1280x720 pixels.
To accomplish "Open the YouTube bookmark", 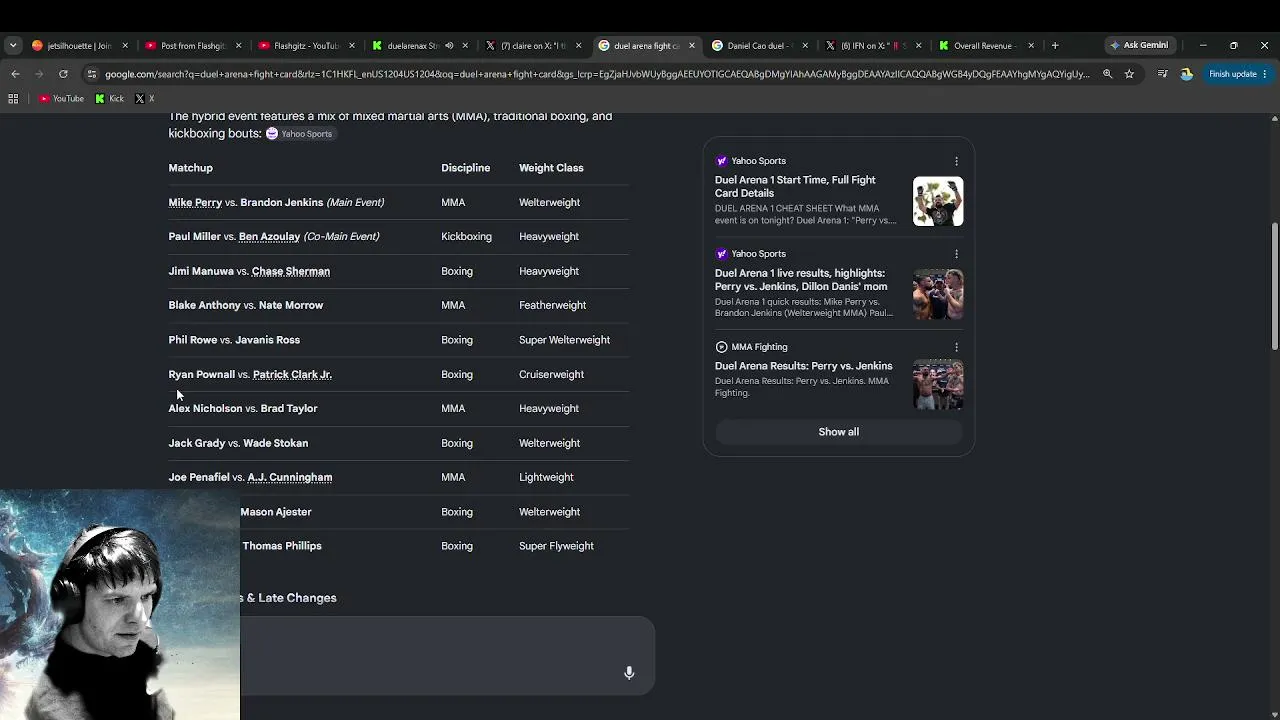I will tap(61, 99).
